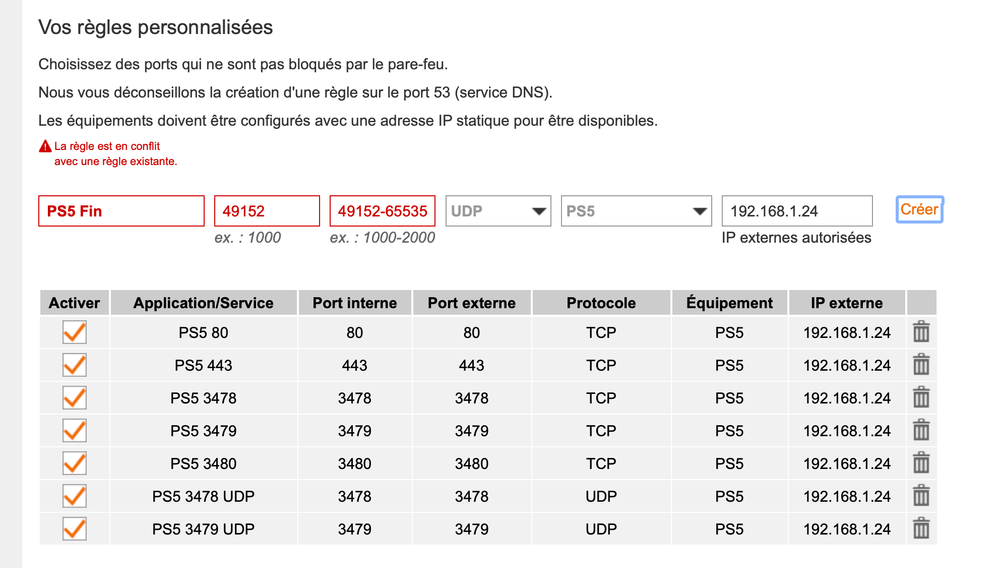The width and height of the screenshot is (999, 568).
Task: Toggle the PS5 3479 UDP rule checkbox
Action: tap(74, 528)
